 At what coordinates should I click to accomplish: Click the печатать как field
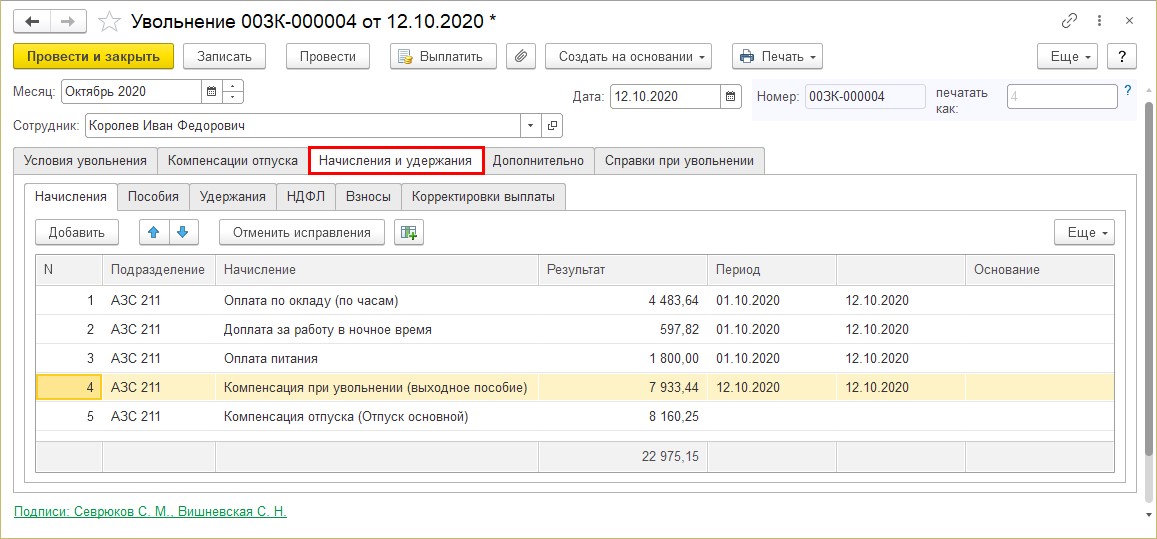click(x=1062, y=96)
